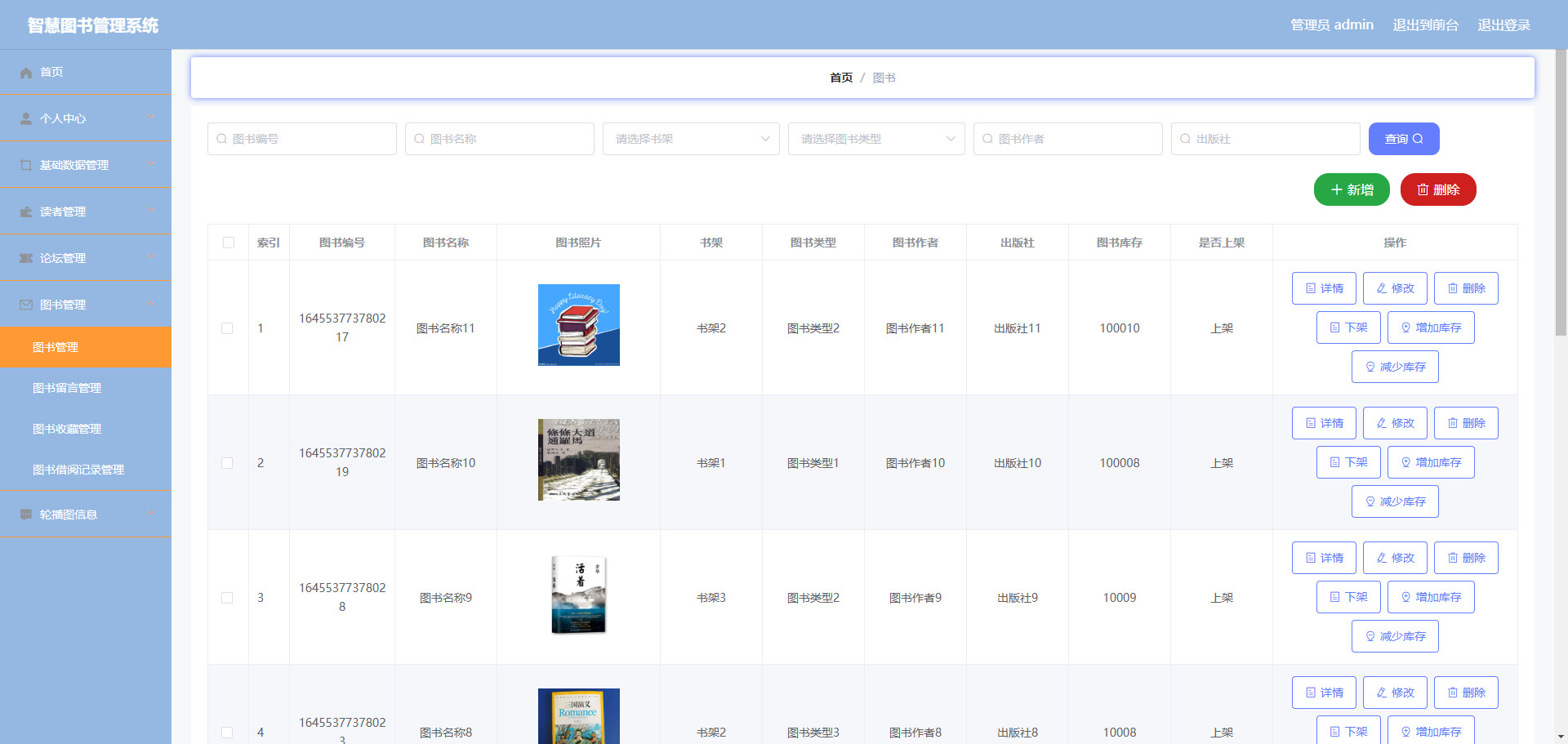Click 删除 trash icon for 图书名称8 row
The height and width of the screenshot is (744, 1568).
pos(1453,693)
